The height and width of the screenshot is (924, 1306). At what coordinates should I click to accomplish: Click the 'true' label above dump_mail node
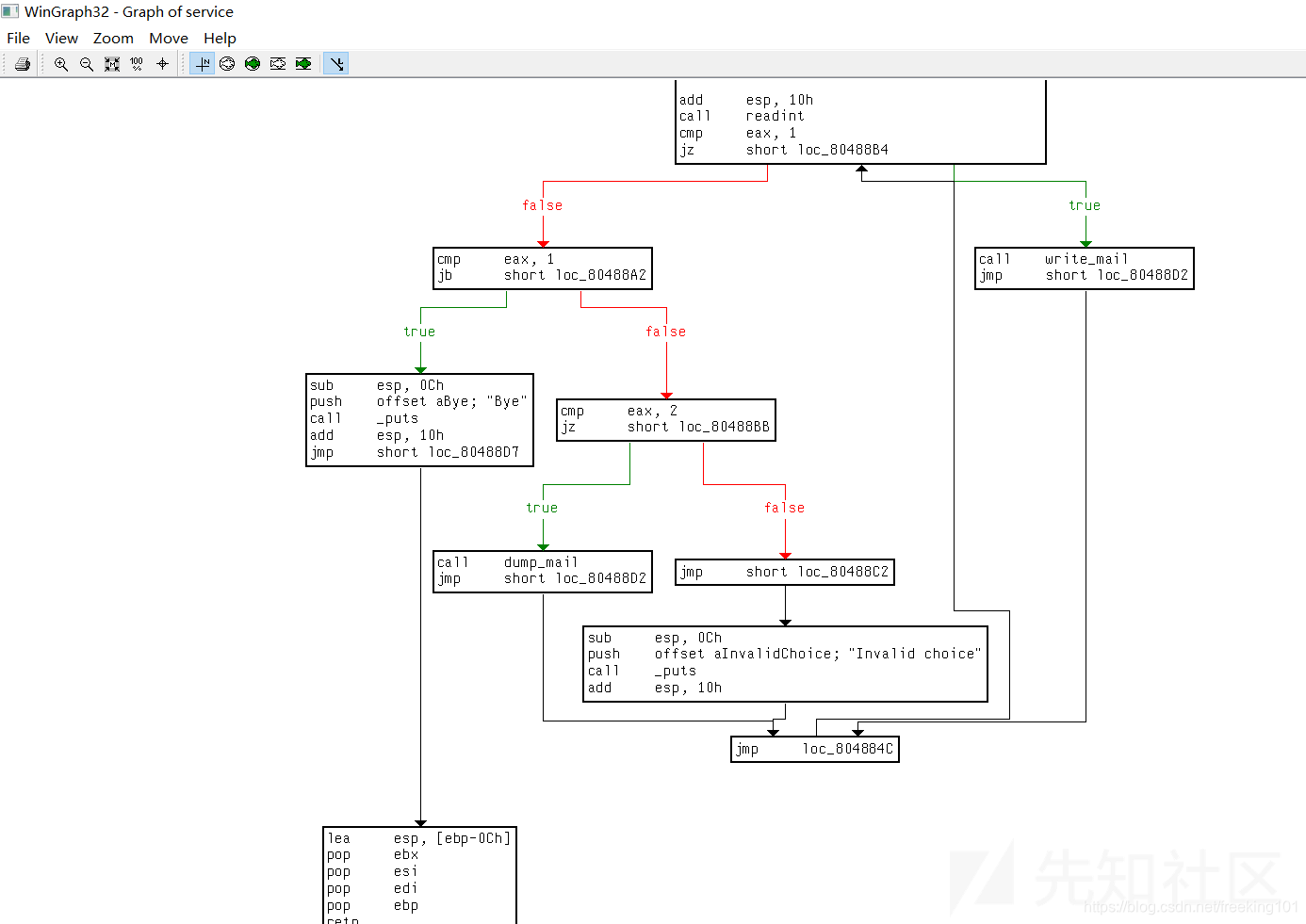(543, 508)
